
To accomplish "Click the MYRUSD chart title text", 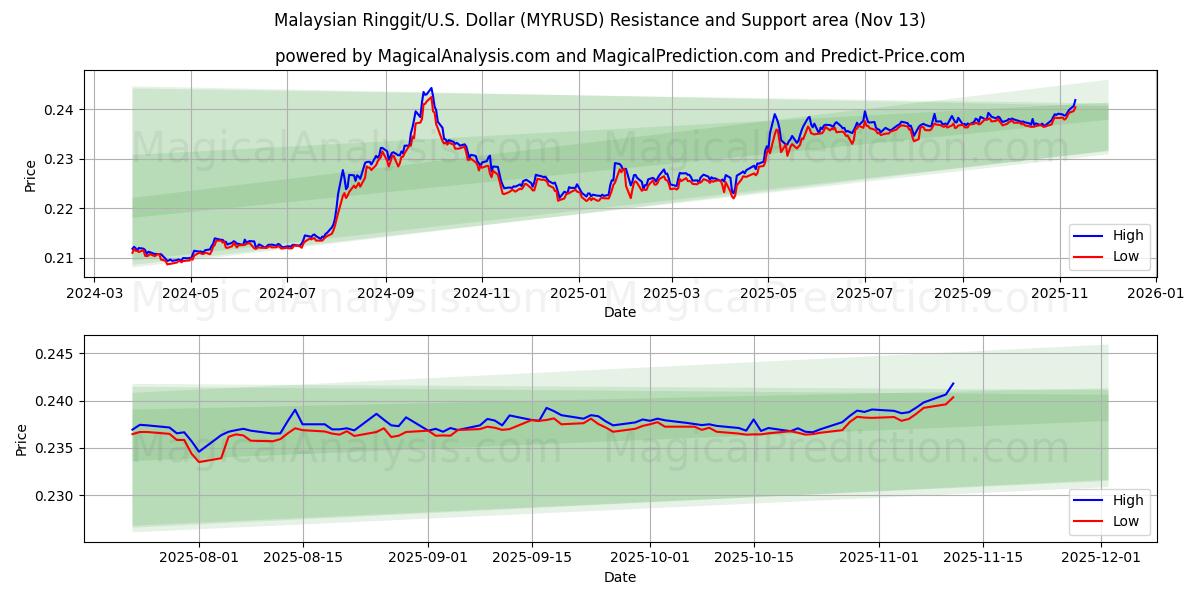I will pyautogui.click(x=600, y=21).
